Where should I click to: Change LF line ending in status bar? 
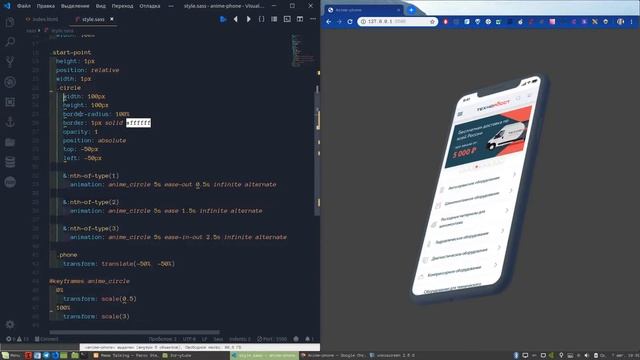tap(204, 339)
